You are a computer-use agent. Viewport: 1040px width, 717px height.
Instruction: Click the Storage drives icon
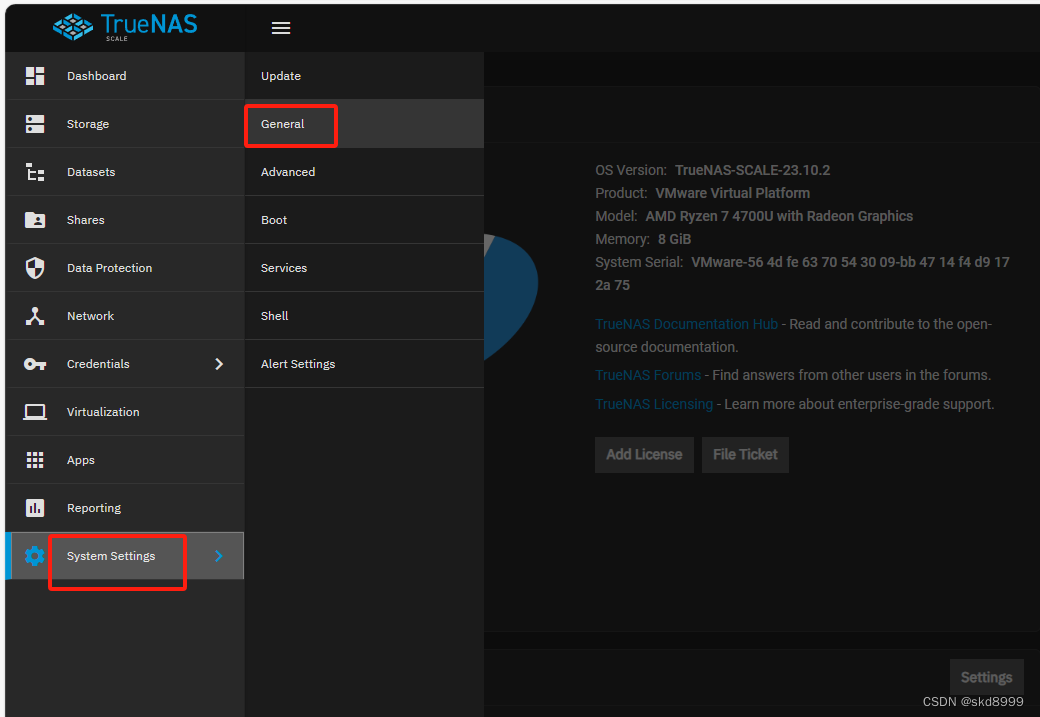point(34,124)
